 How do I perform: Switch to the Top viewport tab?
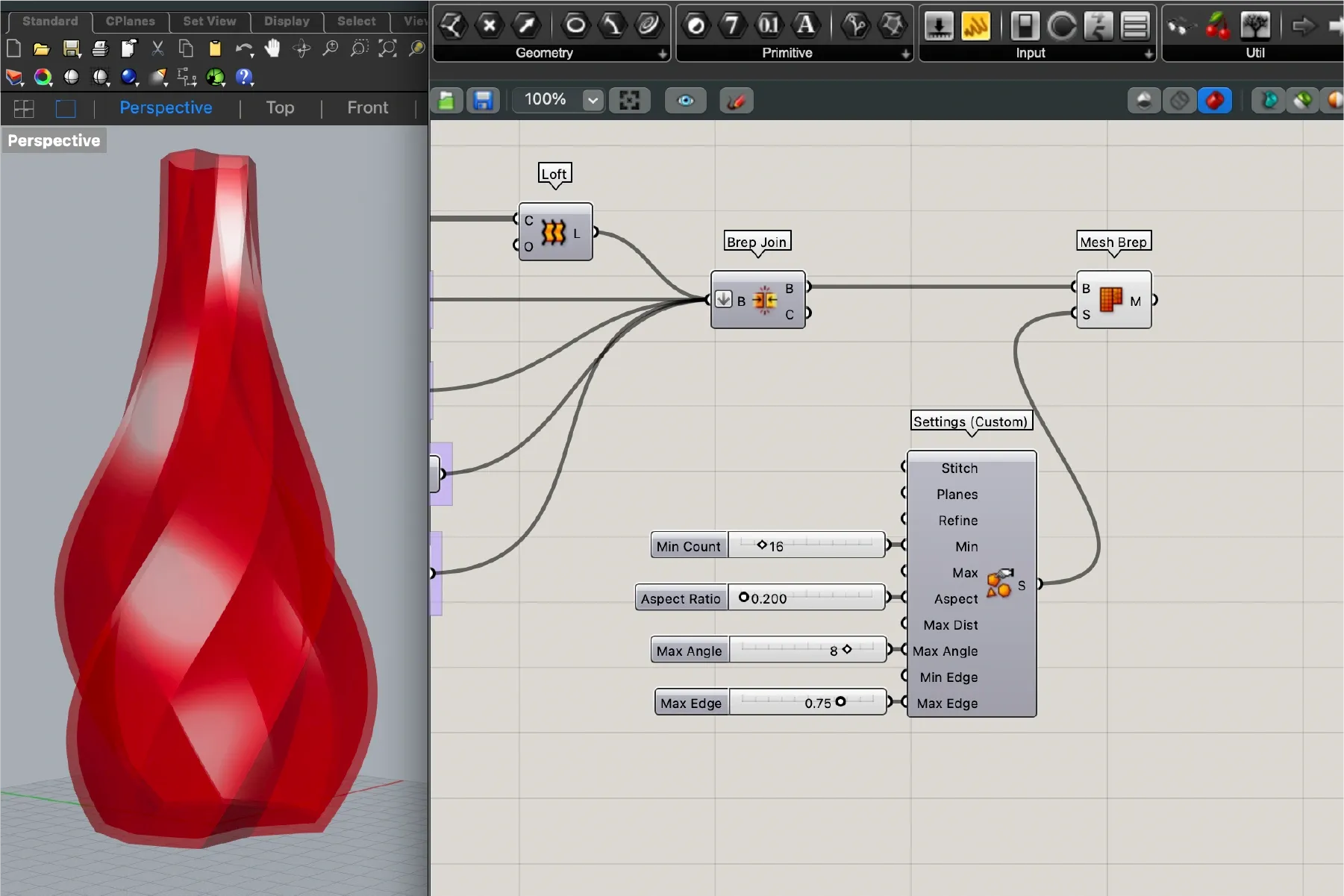click(x=280, y=108)
